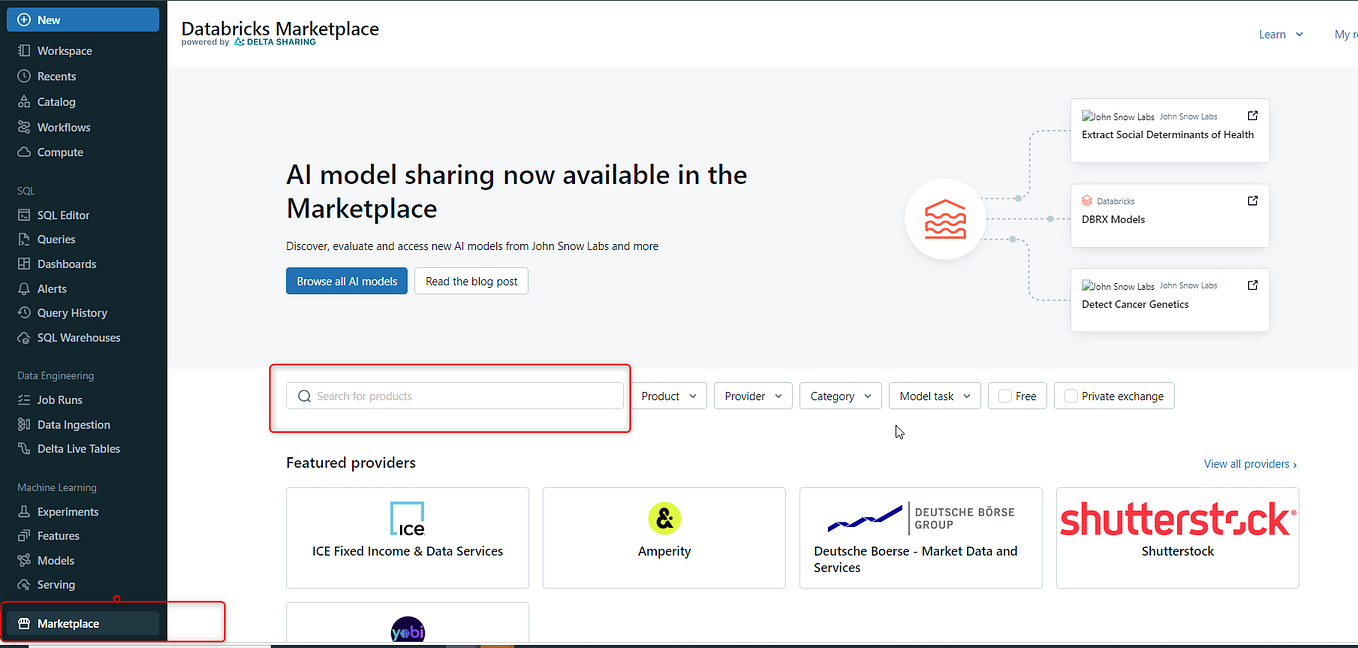
Task: Open the SQL Editor icon
Action: (24, 215)
